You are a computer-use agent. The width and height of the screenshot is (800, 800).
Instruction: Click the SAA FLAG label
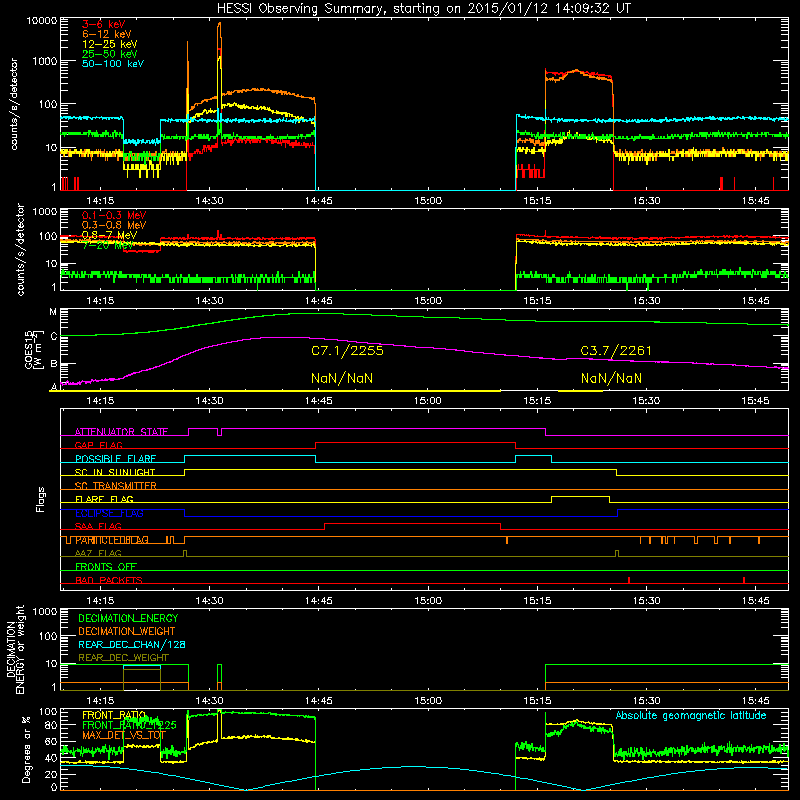point(98,526)
